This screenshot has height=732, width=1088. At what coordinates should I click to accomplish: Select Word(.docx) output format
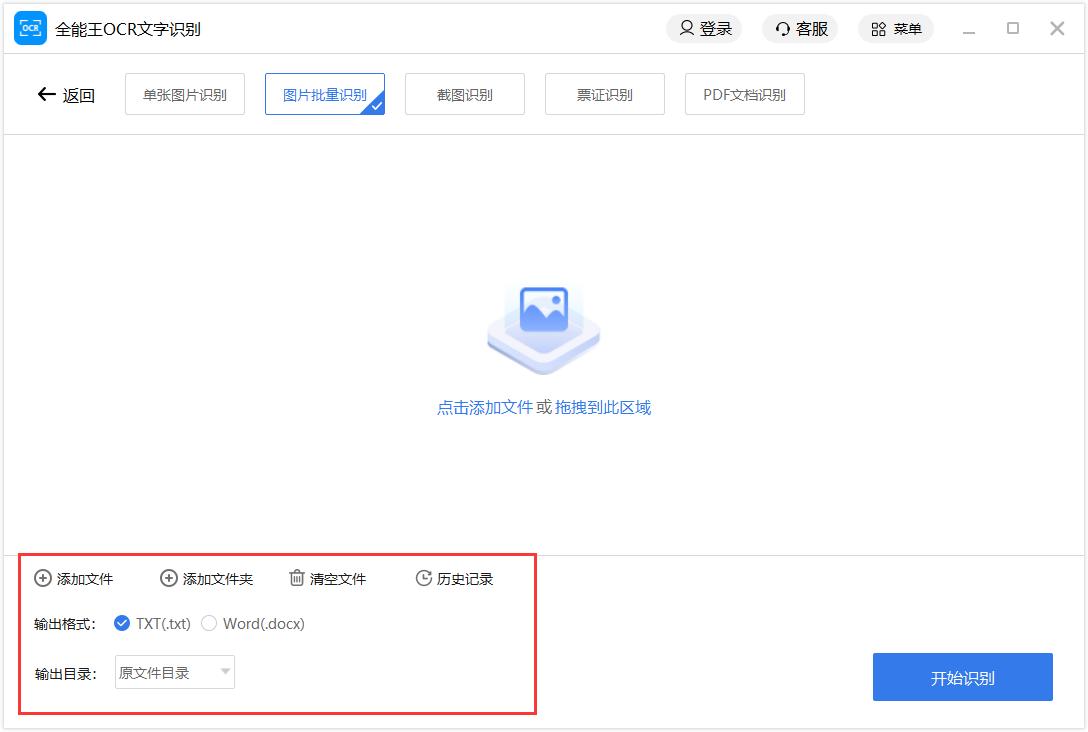209,623
